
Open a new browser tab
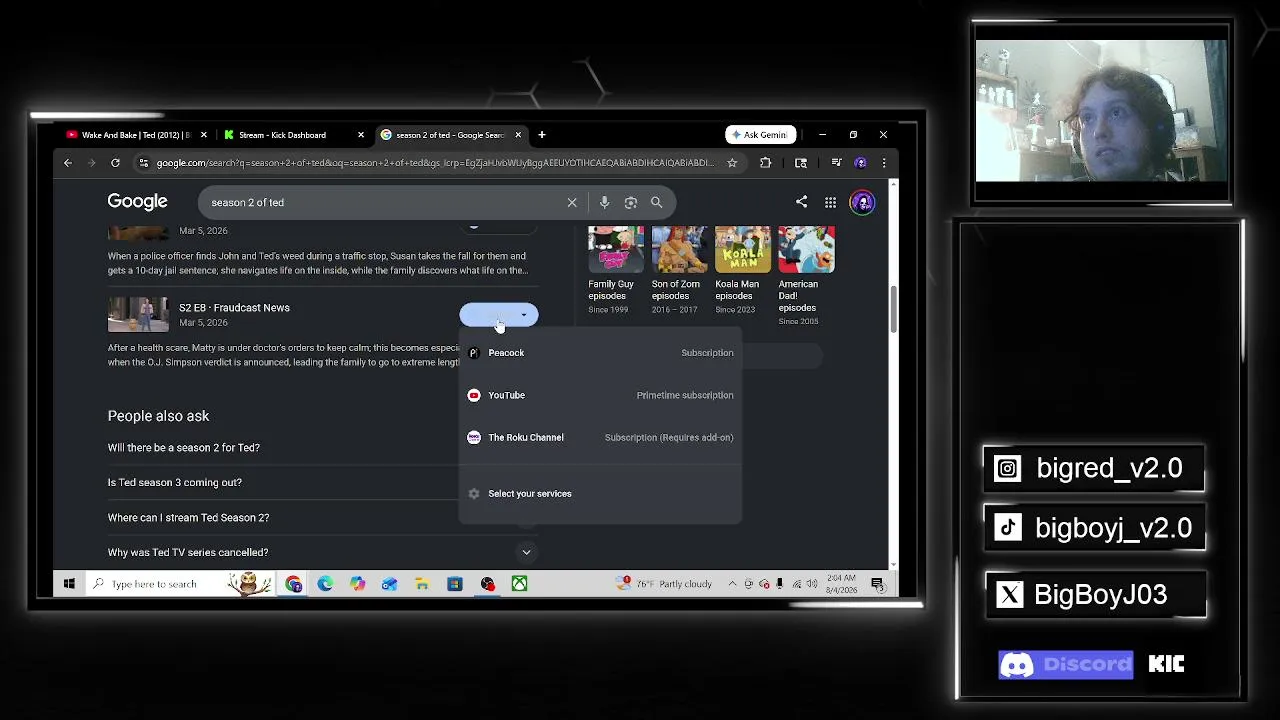542,135
